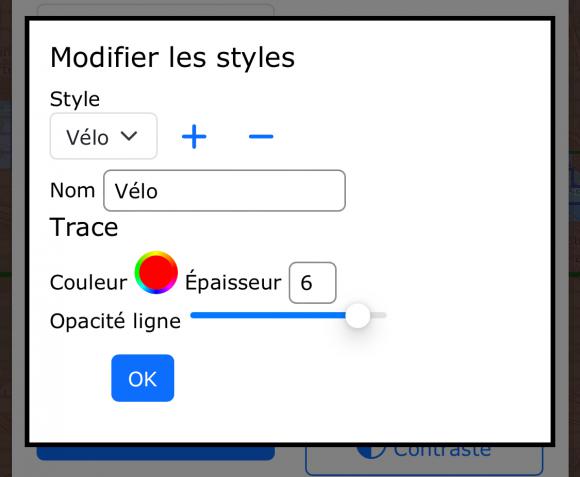This screenshot has width=580, height=477.
Task: Click the Opacité ligne label
Action: click(115, 321)
